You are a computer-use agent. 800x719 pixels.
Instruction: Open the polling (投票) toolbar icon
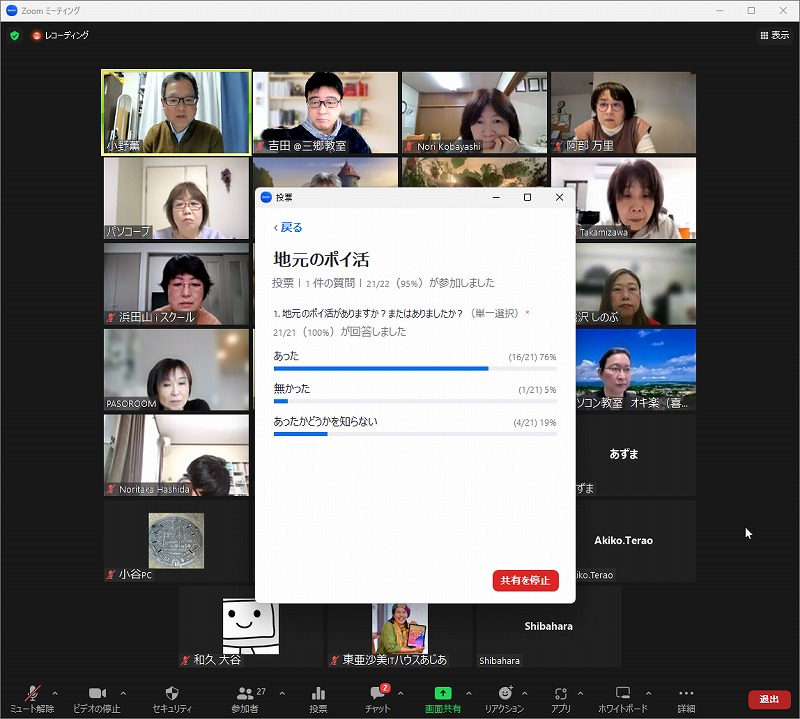[x=318, y=693]
